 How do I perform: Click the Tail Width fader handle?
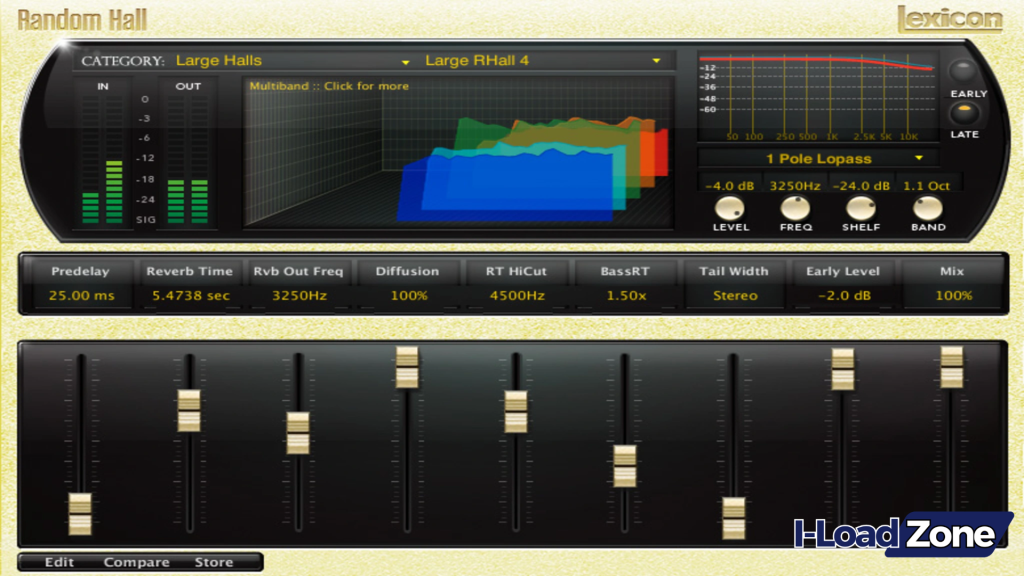point(734,519)
